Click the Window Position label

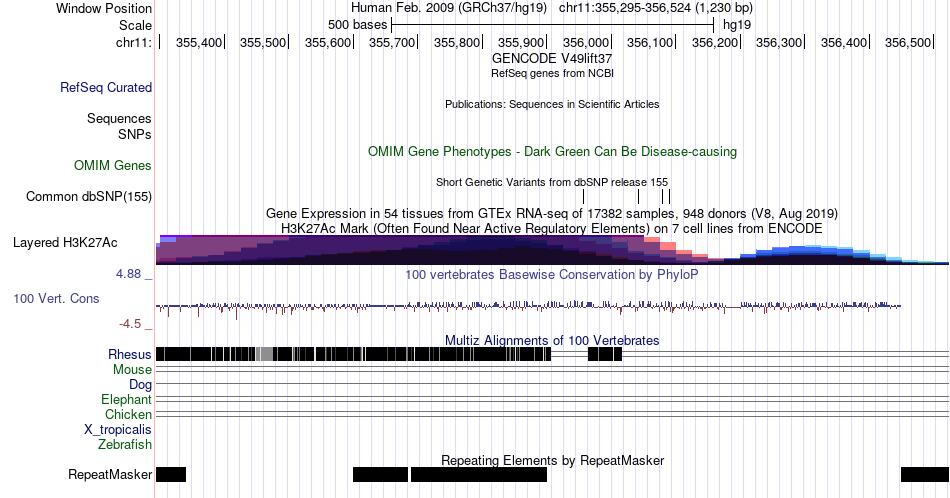pos(104,8)
